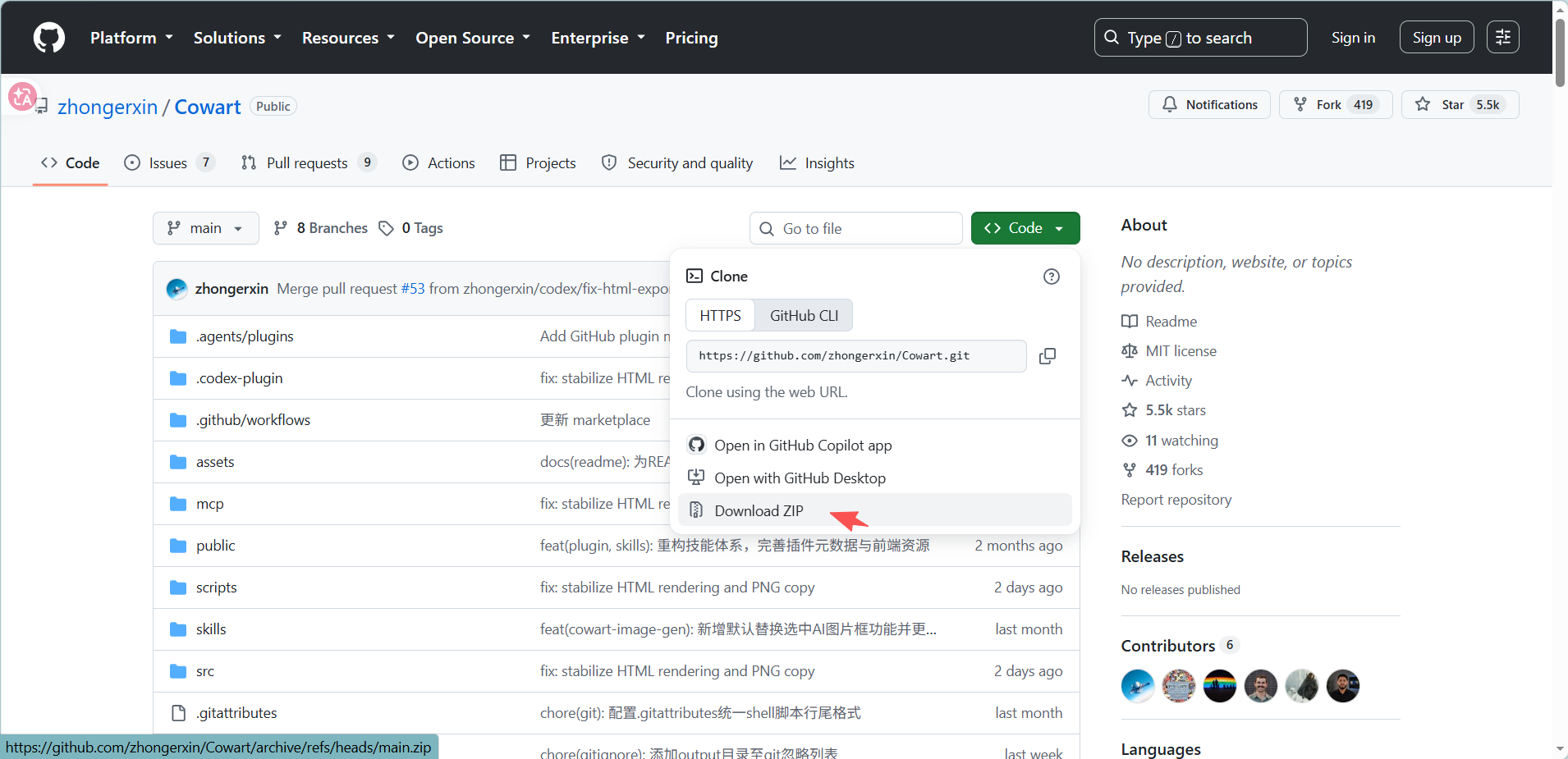Click the Report repository link
The image size is (1568, 759).
pos(1176,500)
